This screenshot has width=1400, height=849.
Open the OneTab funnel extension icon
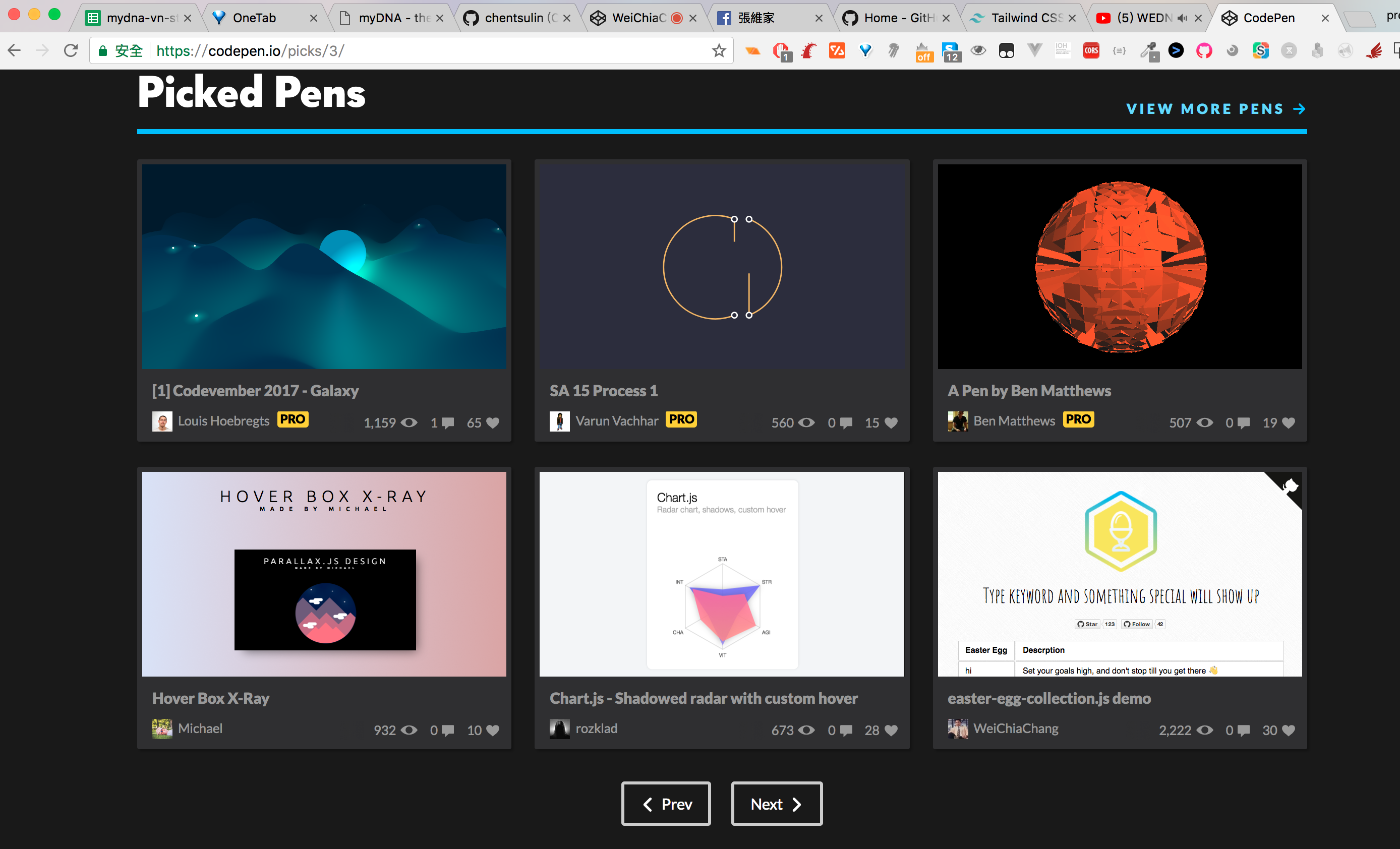865,51
